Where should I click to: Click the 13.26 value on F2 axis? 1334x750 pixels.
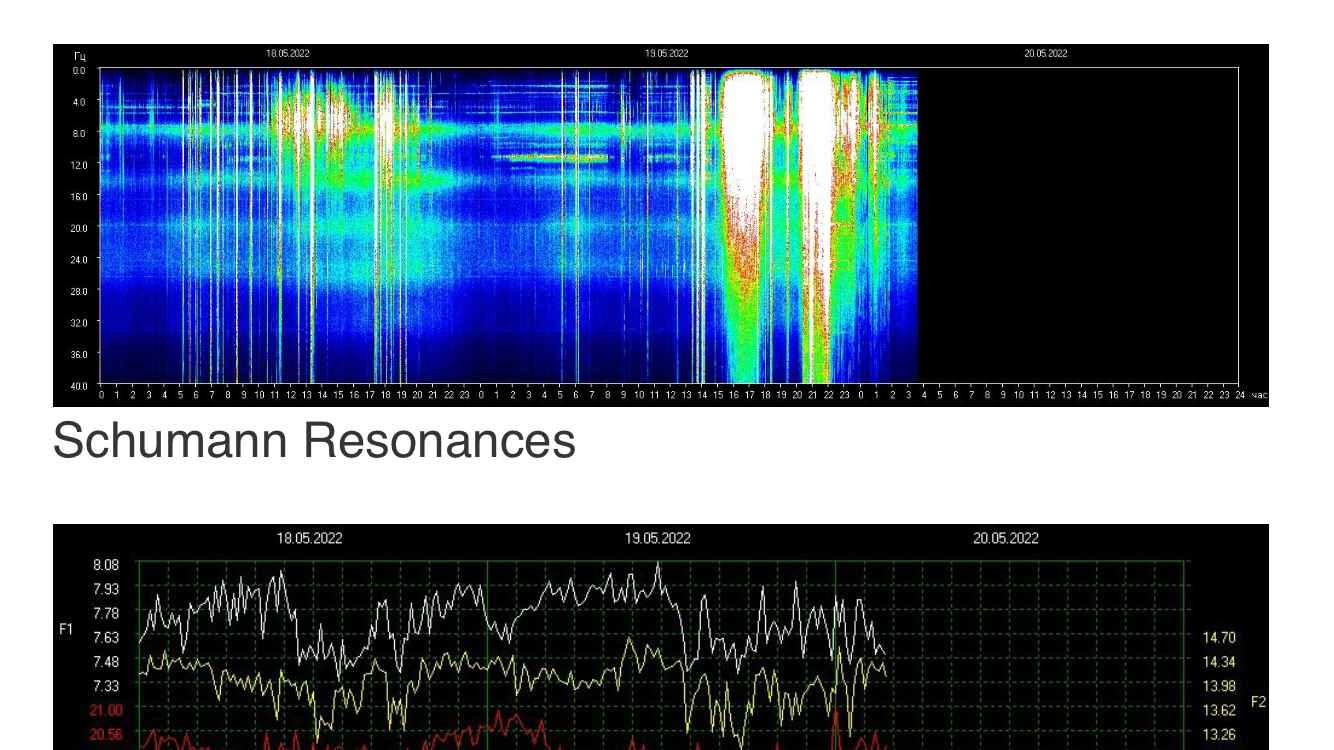[1219, 735]
